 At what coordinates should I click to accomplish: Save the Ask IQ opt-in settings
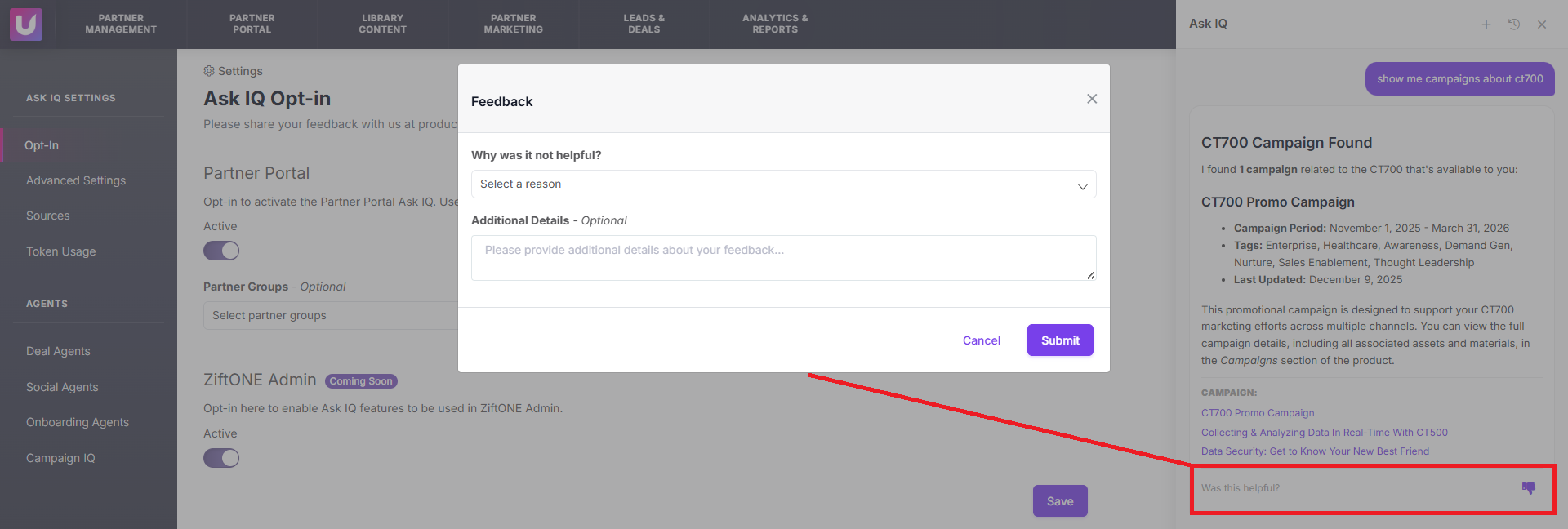pos(1060,501)
